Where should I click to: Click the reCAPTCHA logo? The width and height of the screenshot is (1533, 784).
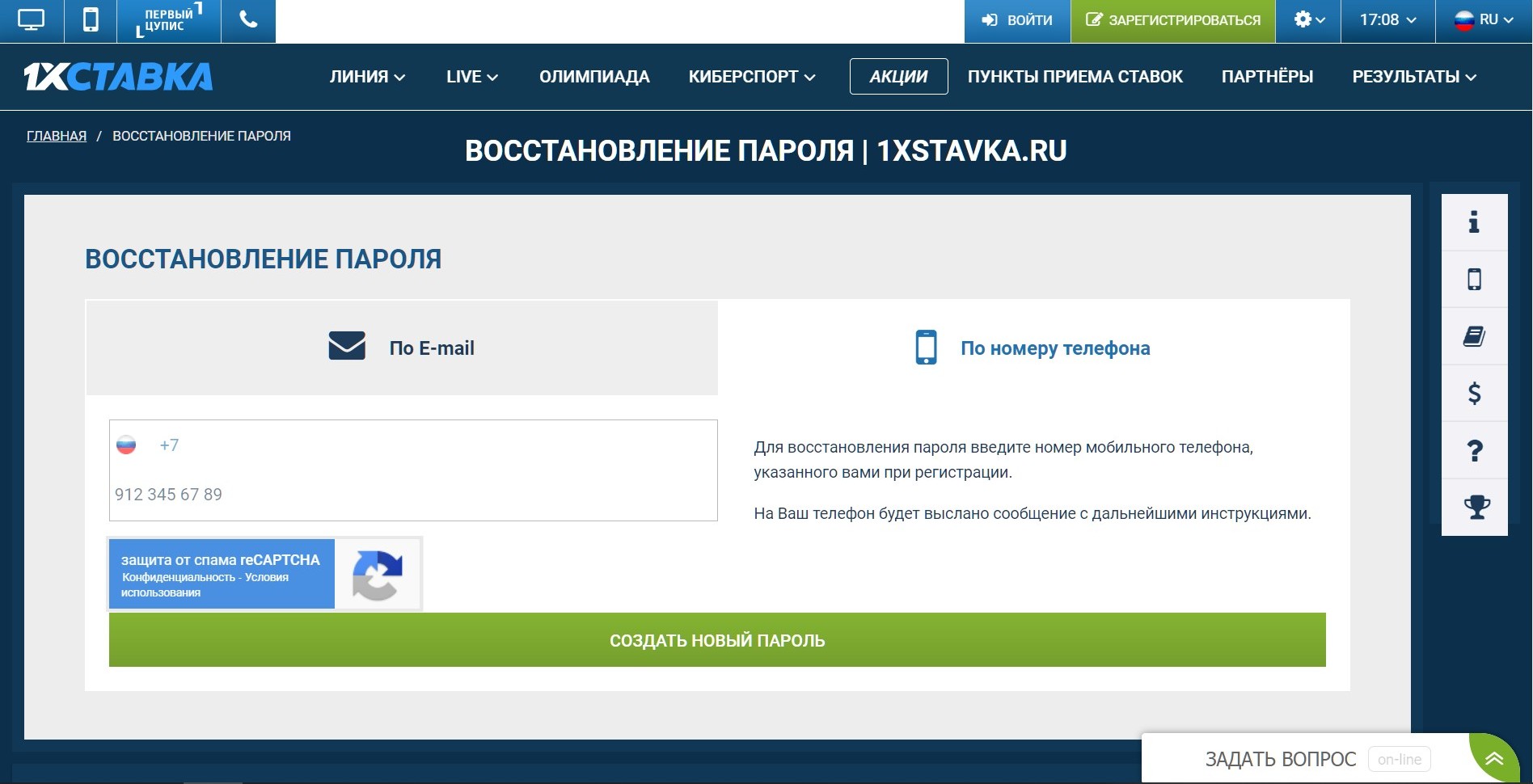(x=378, y=575)
